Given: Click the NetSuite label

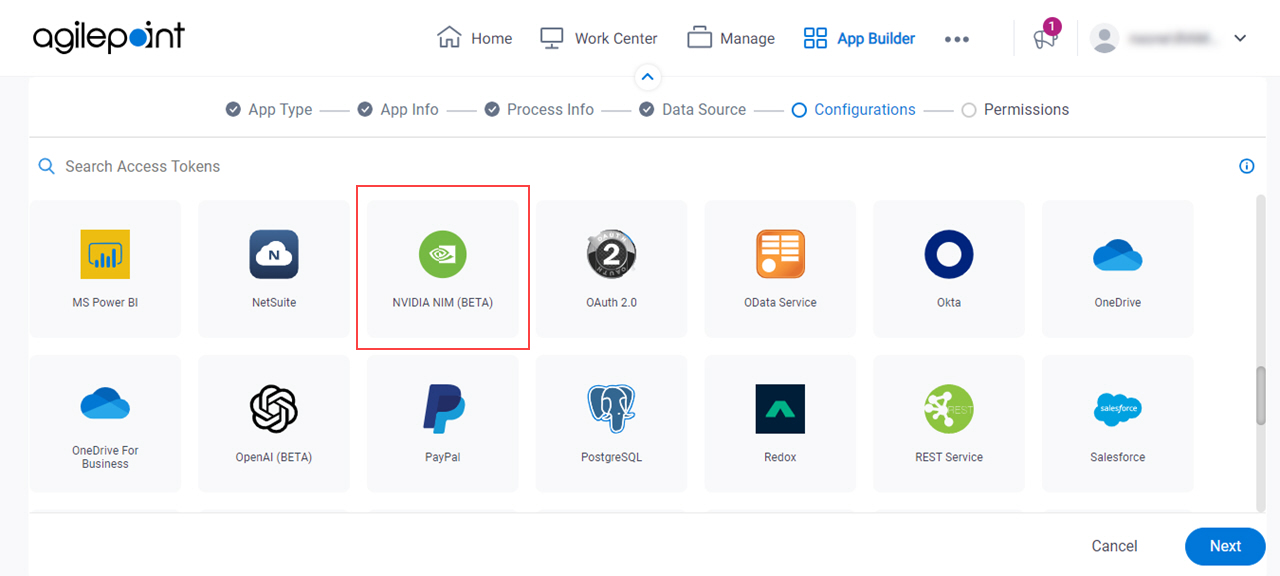Looking at the screenshot, I should 274,303.
